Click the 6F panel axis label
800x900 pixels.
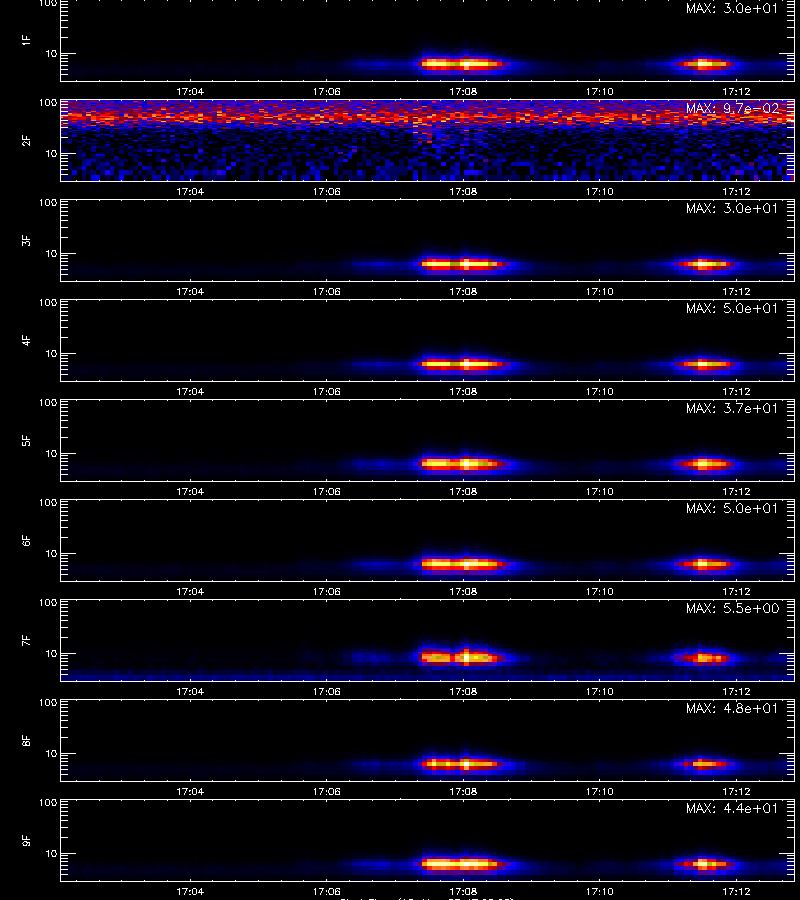coord(26,540)
